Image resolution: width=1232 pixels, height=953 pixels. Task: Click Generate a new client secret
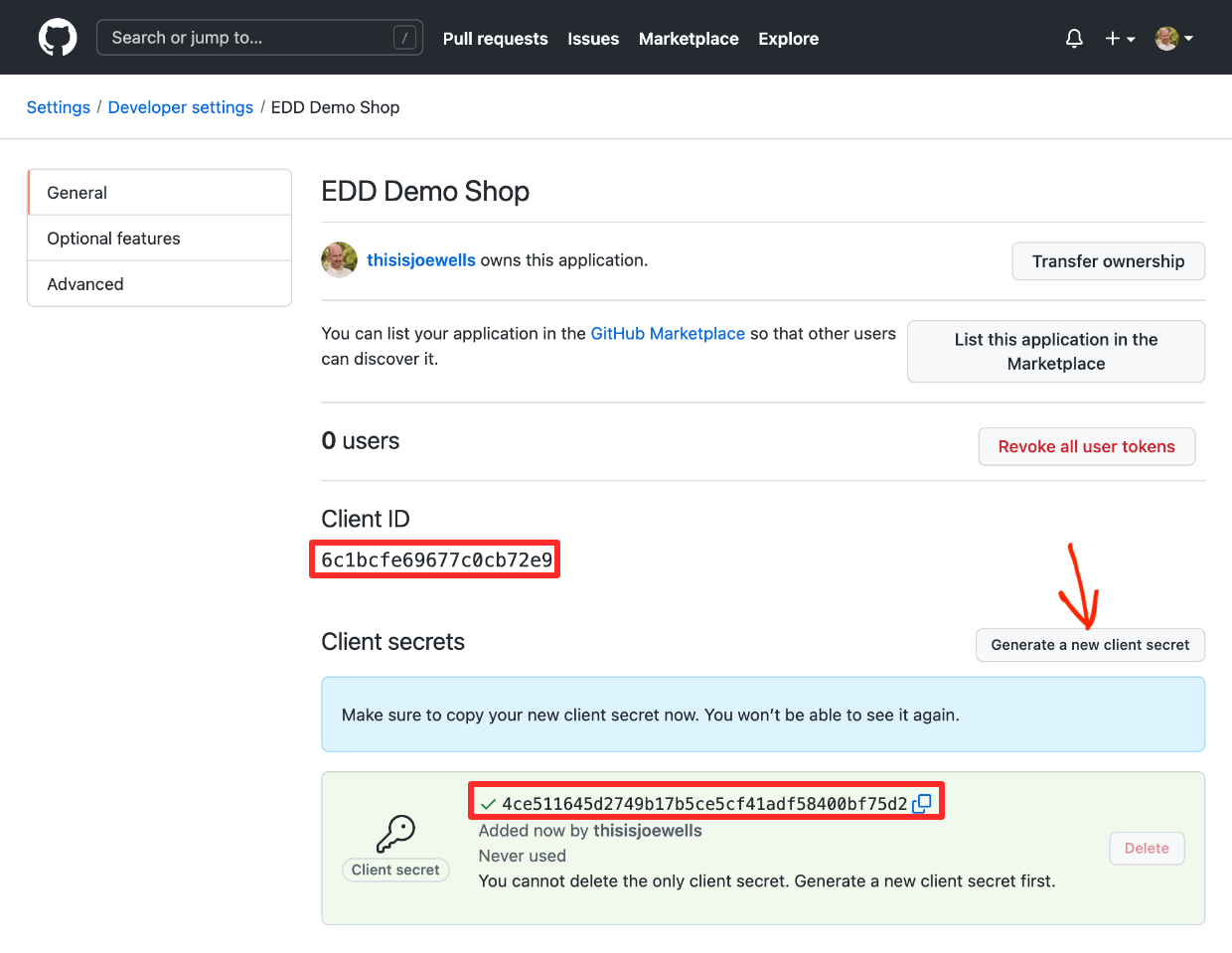pos(1090,645)
